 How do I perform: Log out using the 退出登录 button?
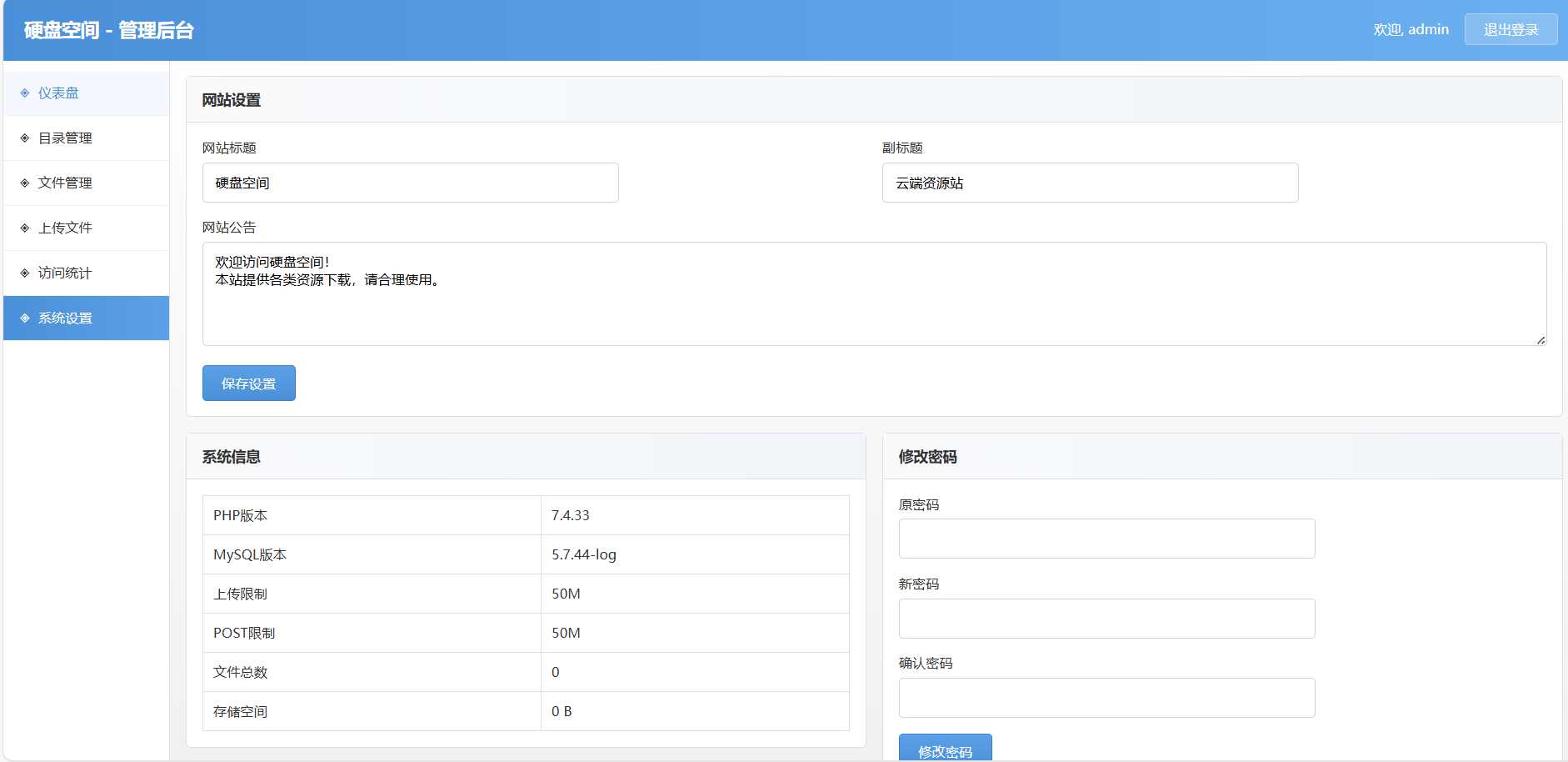[x=1511, y=30]
